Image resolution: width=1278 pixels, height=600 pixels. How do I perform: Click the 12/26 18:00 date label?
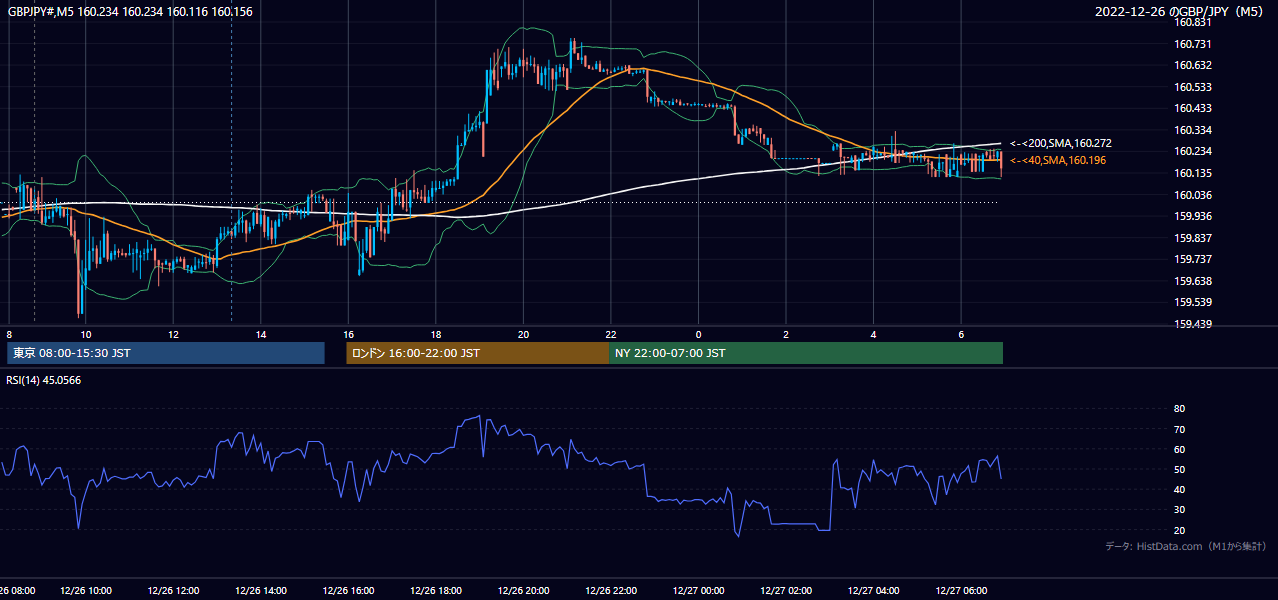tap(436, 590)
